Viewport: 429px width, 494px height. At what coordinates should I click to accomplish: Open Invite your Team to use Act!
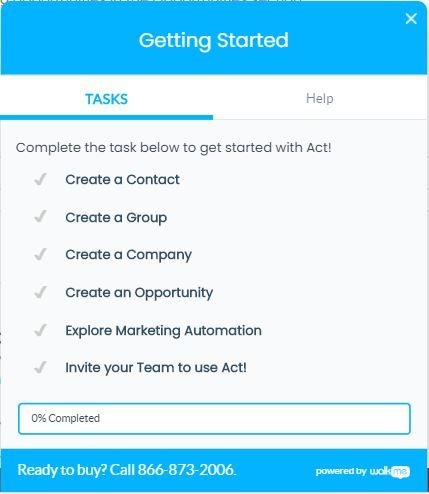pyautogui.click(x=156, y=368)
